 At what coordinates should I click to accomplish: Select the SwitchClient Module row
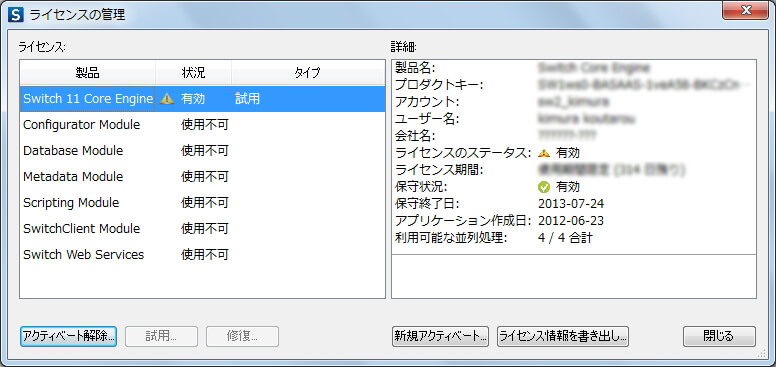click(x=202, y=229)
